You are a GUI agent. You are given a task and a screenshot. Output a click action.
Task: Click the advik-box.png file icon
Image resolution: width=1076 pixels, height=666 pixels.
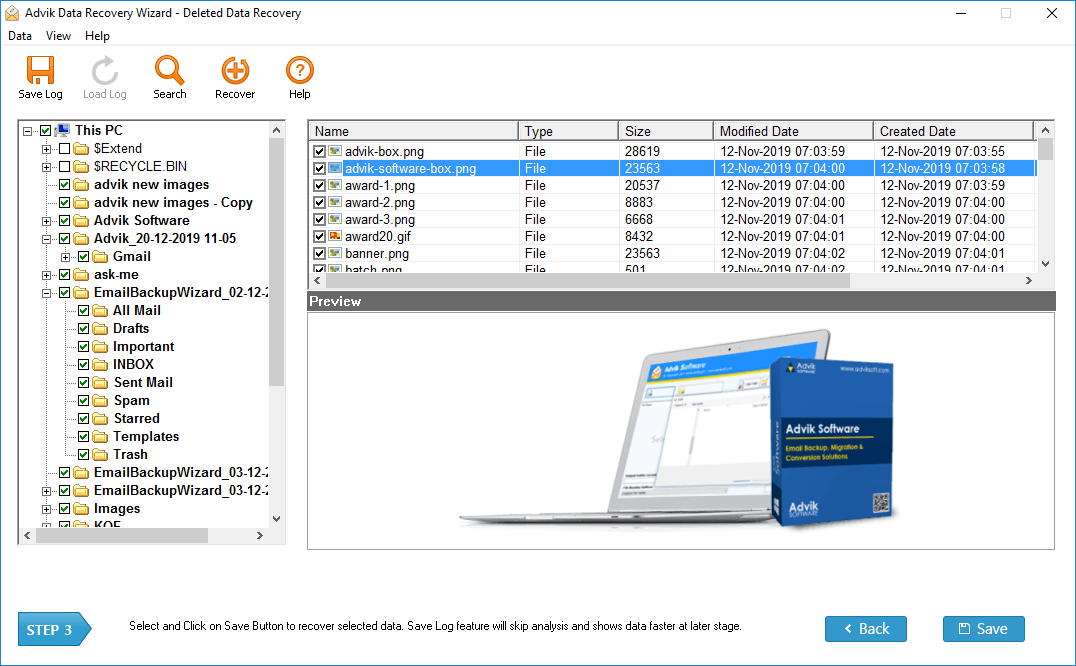[335, 151]
